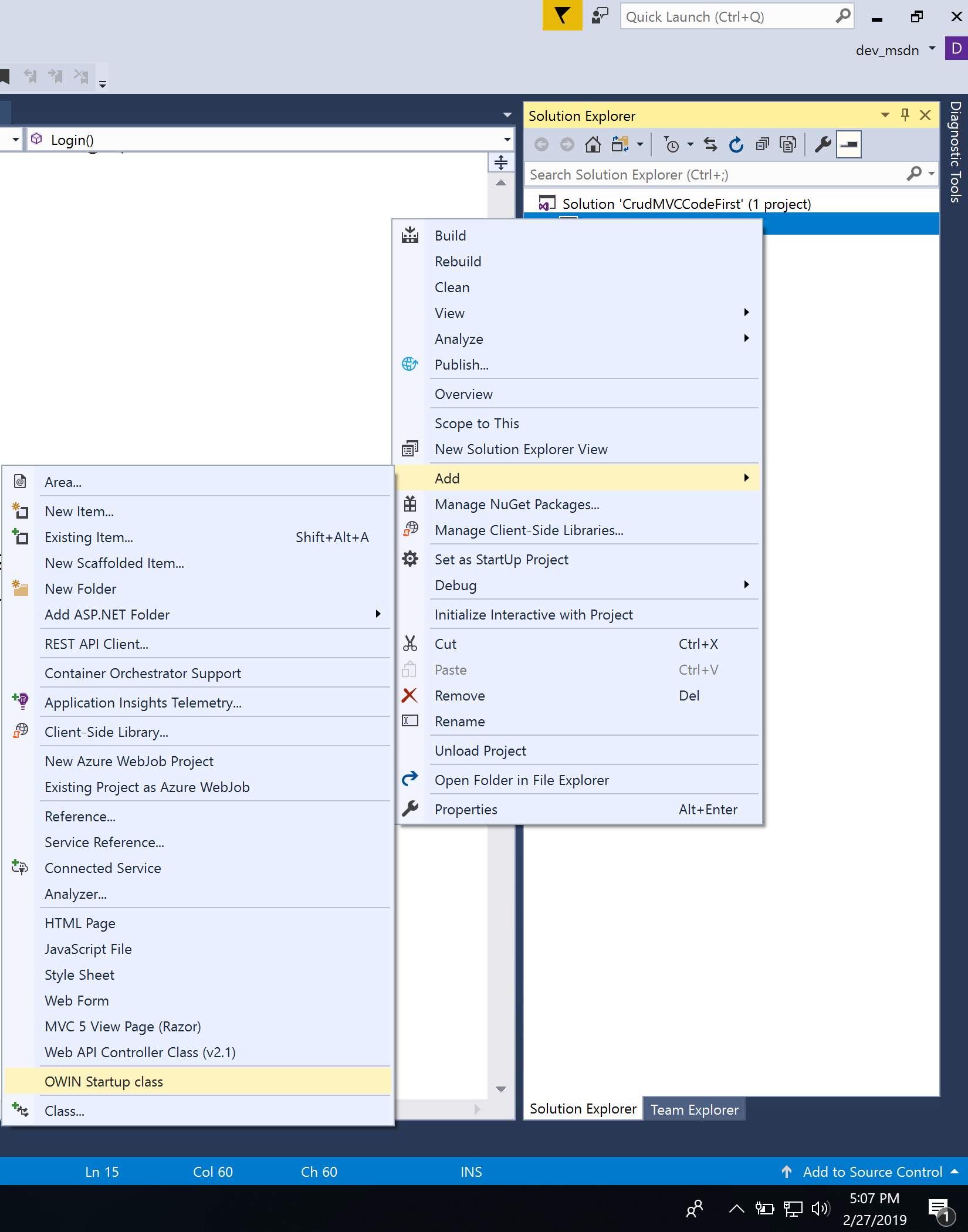Open Properties via the wrench toolbar icon
Screen dimensions: 968x1232
pyautogui.click(x=823, y=144)
